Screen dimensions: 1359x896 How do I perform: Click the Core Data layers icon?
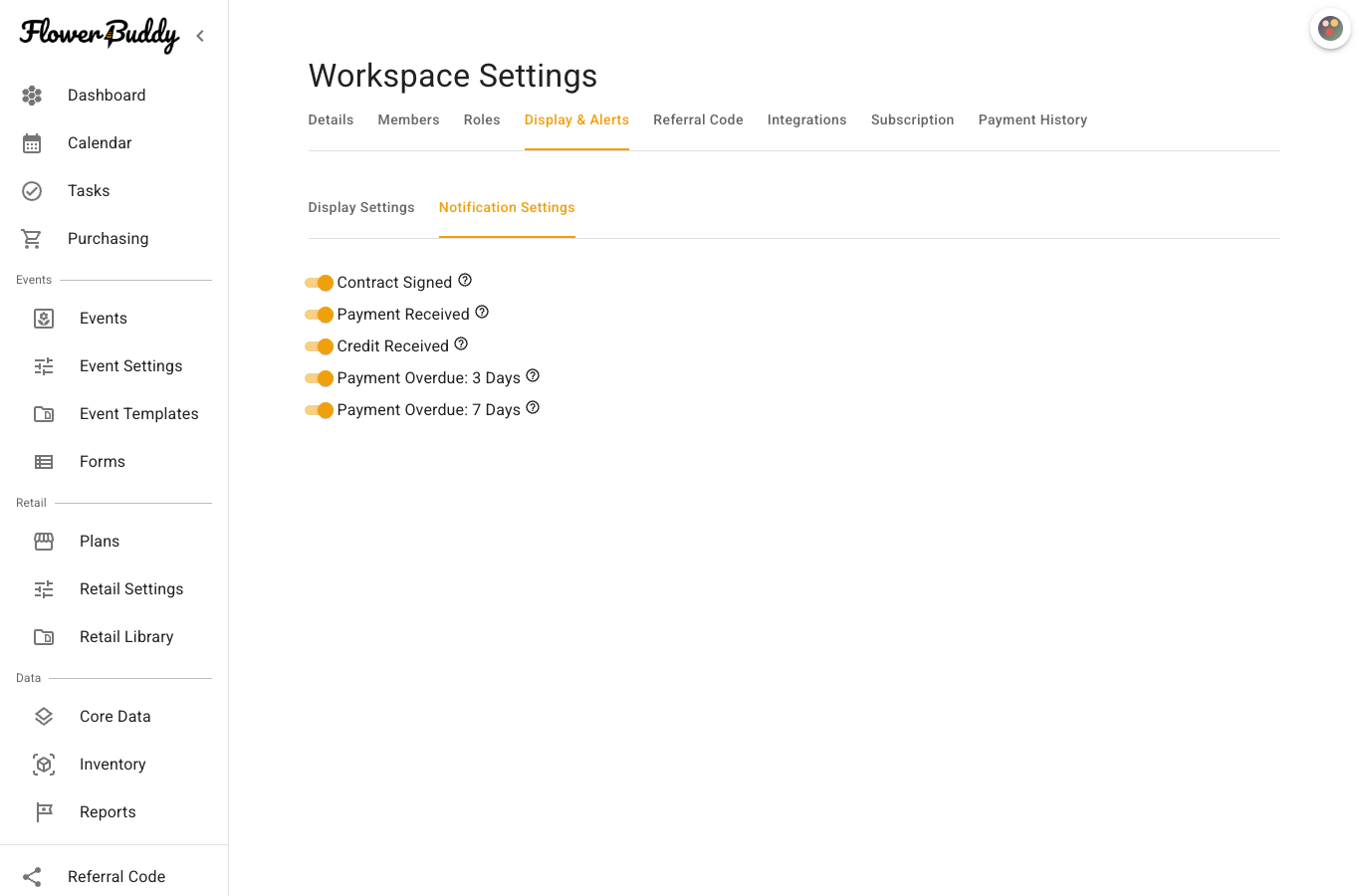(x=44, y=717)
